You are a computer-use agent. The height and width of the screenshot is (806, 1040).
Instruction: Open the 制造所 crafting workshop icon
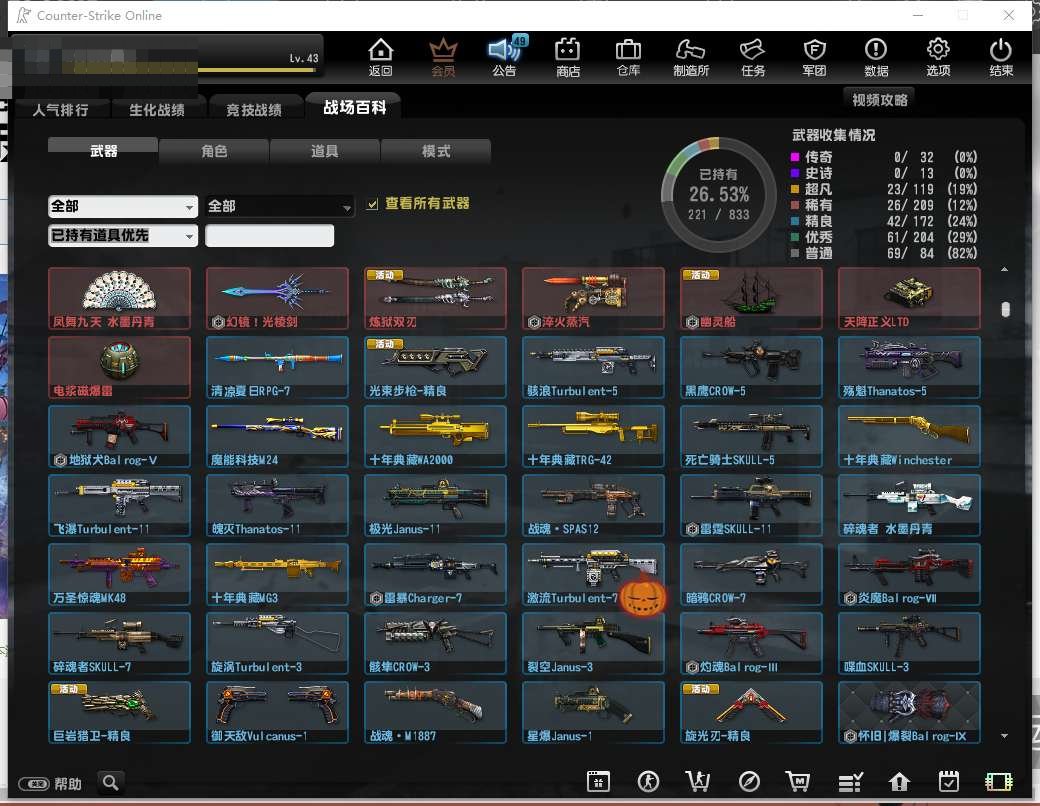tap(690, 57)
